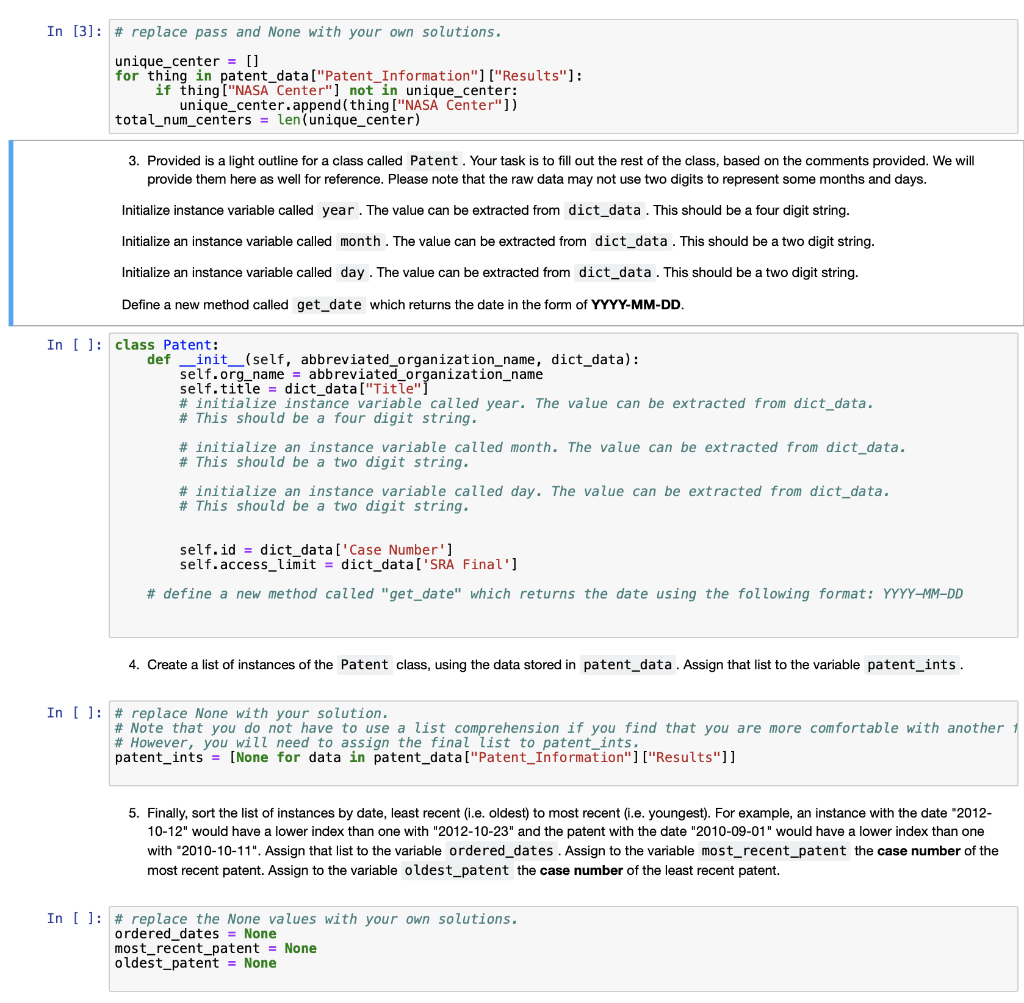Click the inline code 'oldest_patent' in instruction 5

[x=456, y=870]
